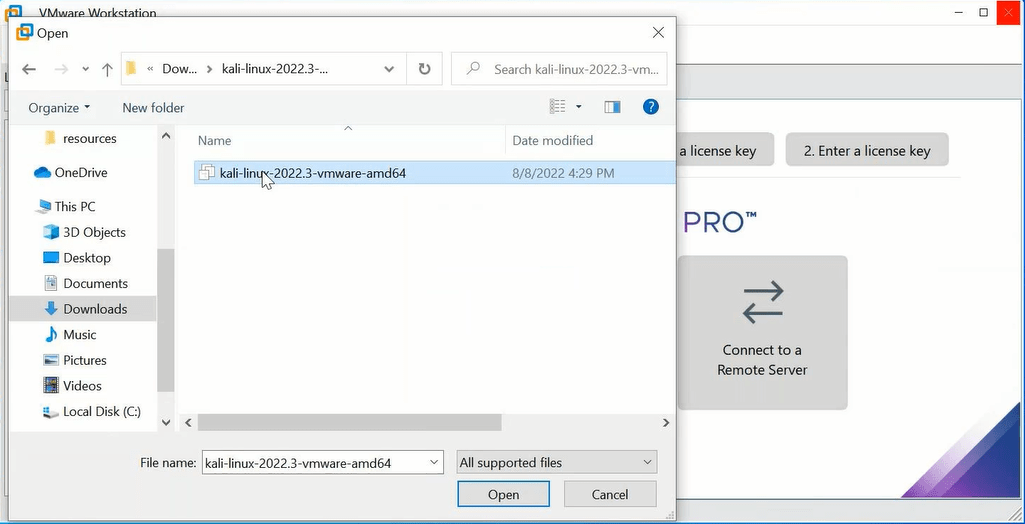Image resolution: width=1025 pixels, height=524 pixels.
Task: Go up one folder level
Action: [107, 69]
